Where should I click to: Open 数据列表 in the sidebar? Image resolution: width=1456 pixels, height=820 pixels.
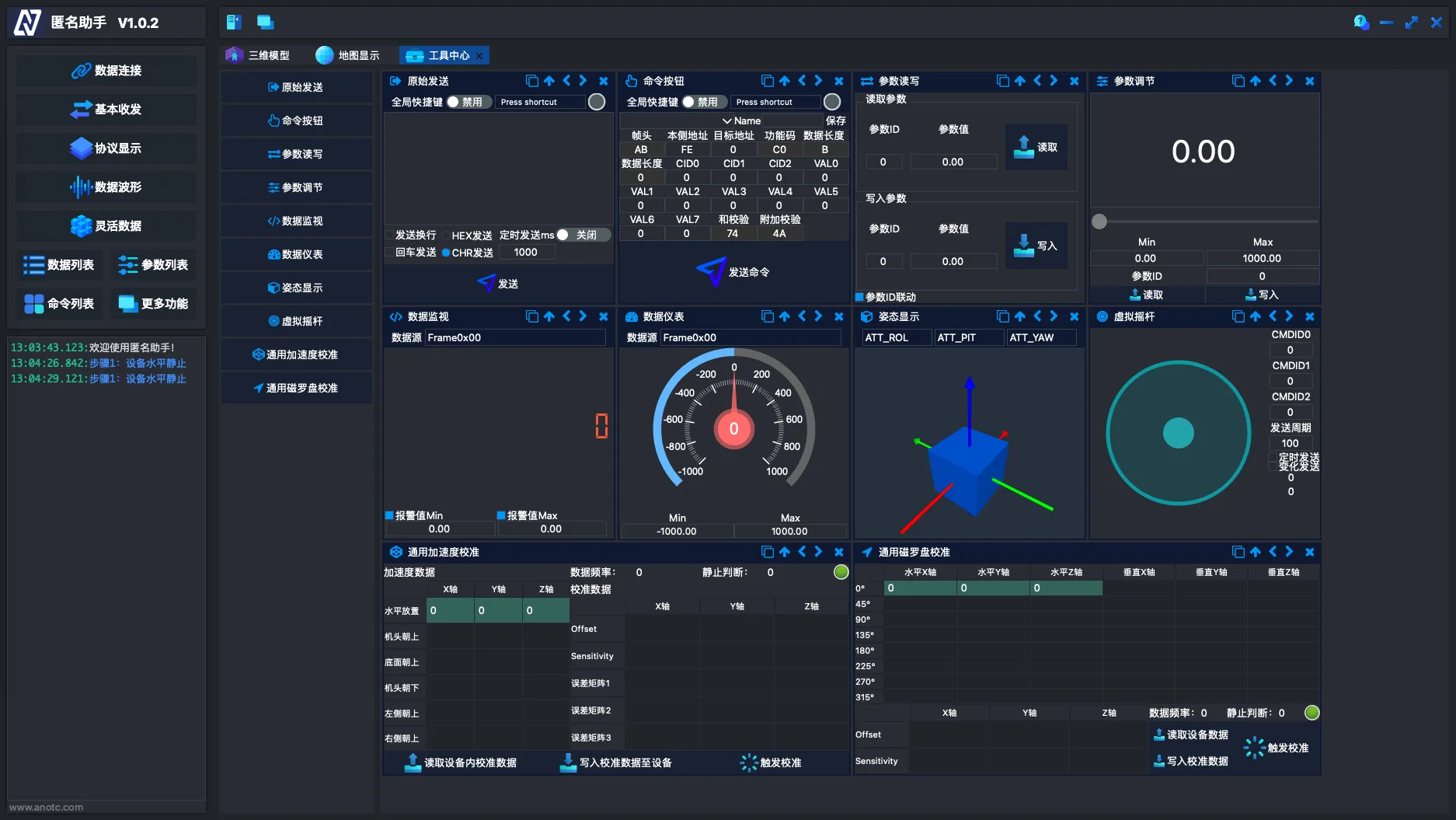pyautogui.click(x=59, y=265)
